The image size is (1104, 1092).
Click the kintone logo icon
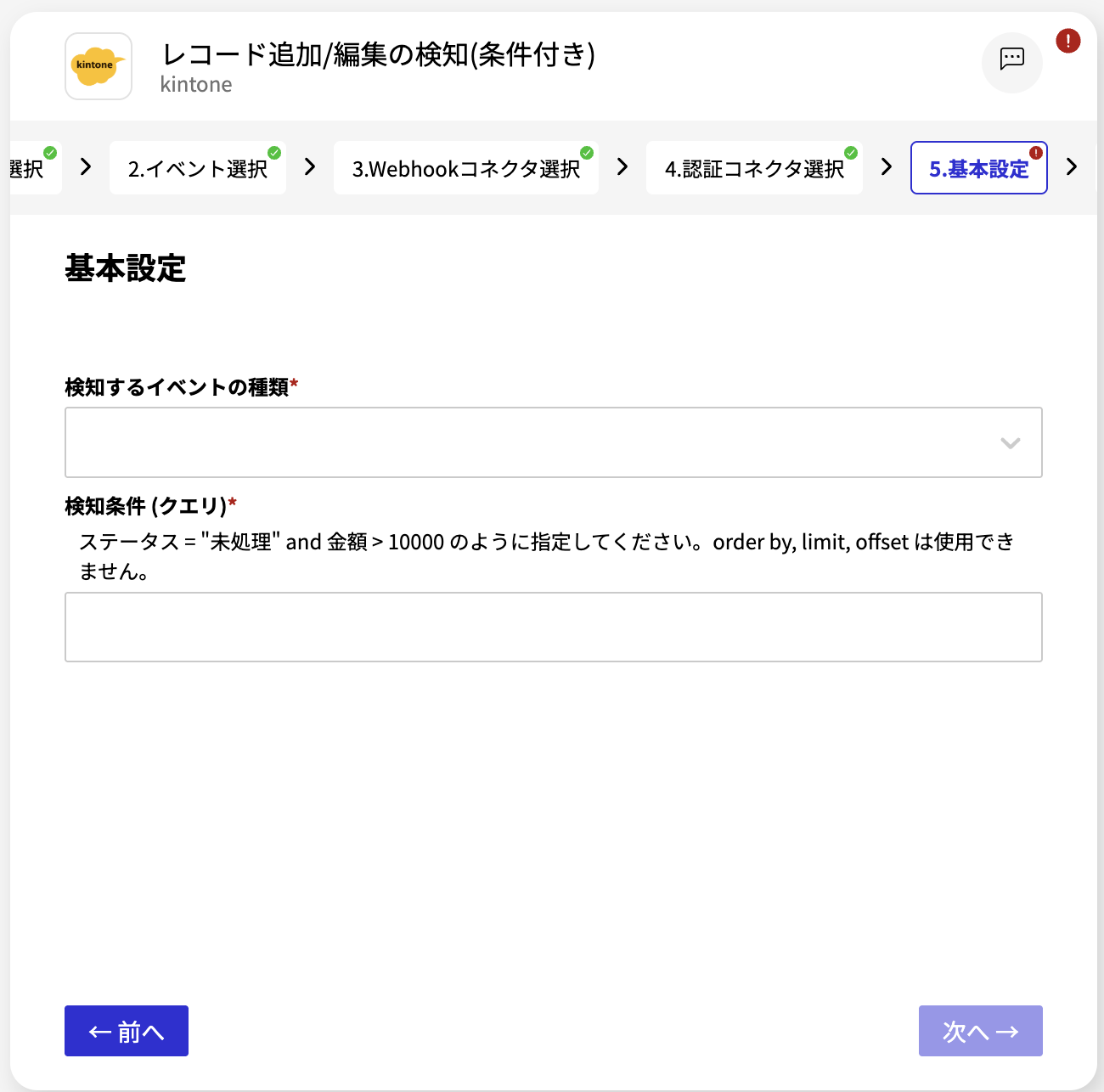99,66
